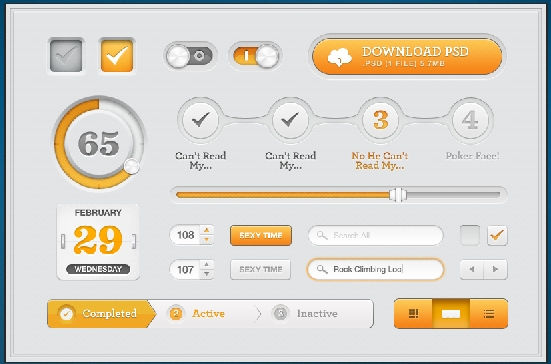Click the magnifier icon in Rock Climbing field
The image size is (551, 364).
322,269
